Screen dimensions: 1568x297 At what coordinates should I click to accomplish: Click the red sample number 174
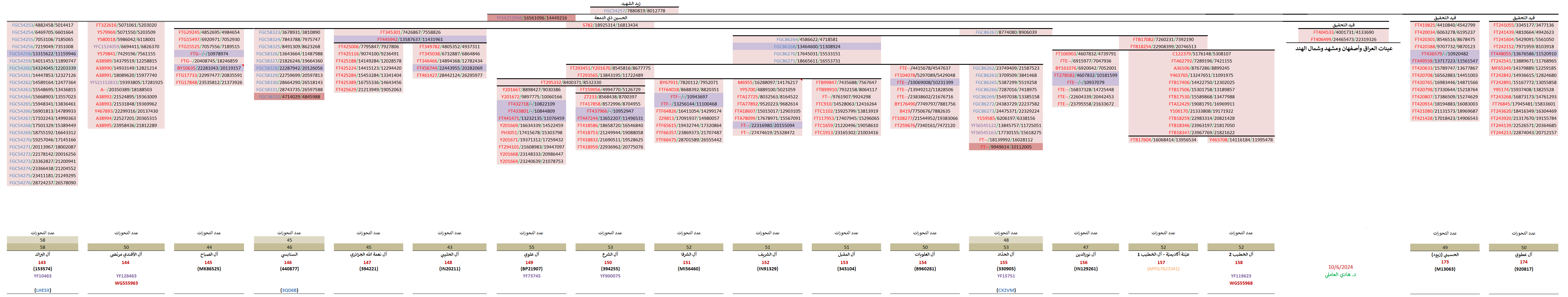(1523, 262)
